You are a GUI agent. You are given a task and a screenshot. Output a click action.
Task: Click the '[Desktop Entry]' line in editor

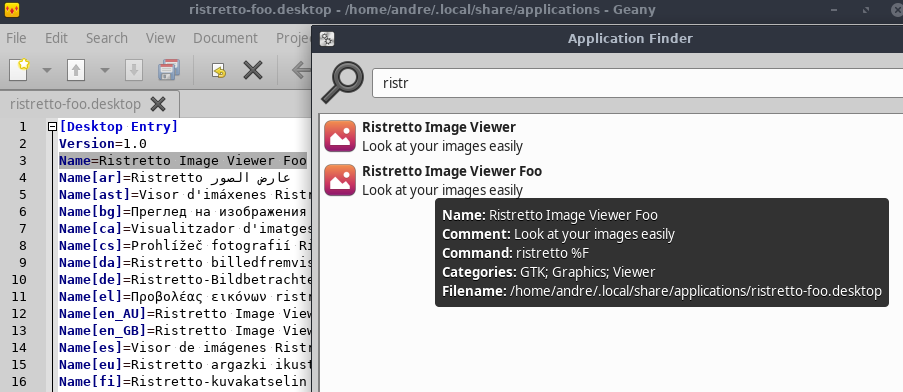pyautogui.click(x=119, y=127)
